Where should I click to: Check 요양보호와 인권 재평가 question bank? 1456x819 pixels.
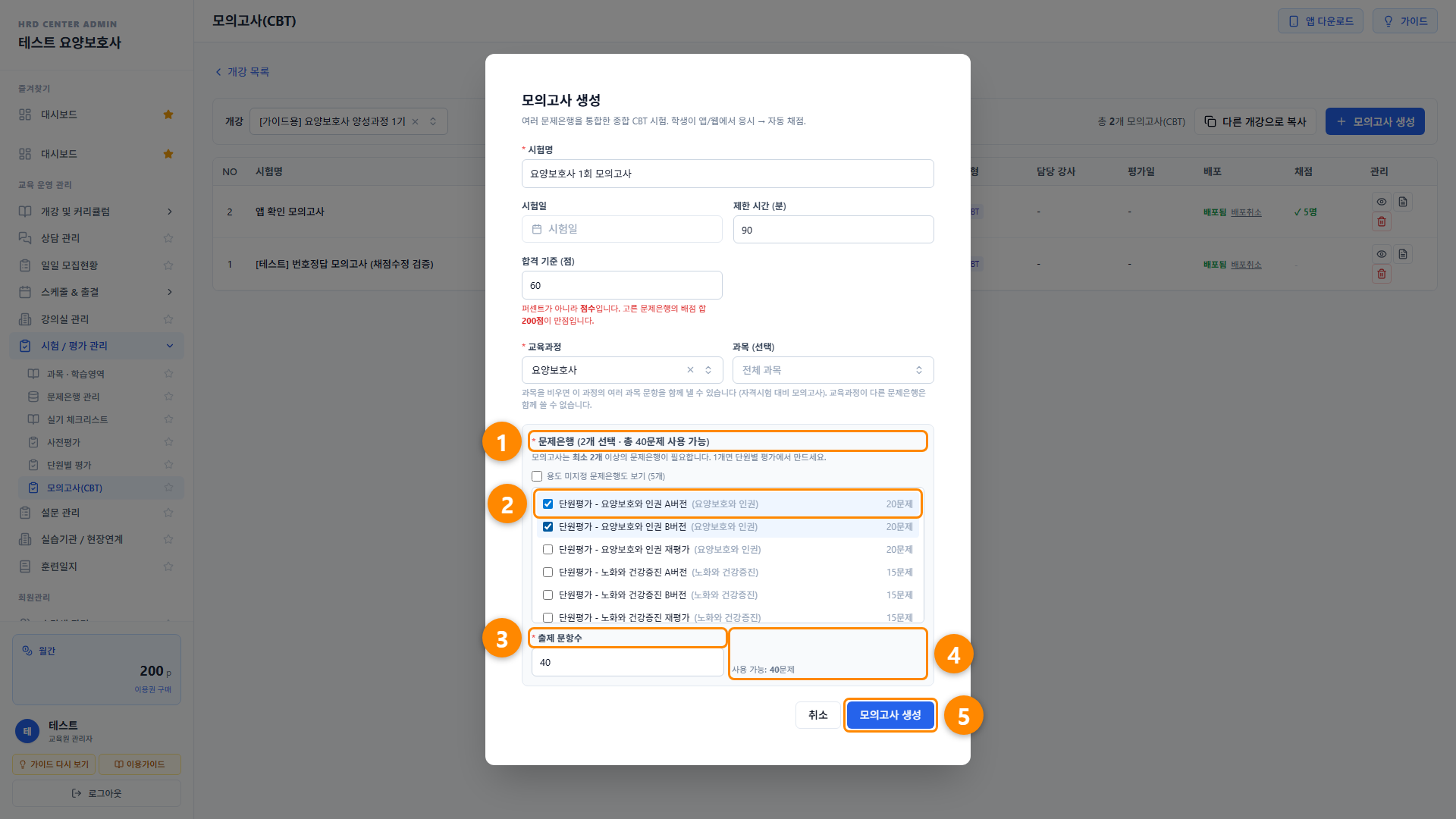pos(548,550)
